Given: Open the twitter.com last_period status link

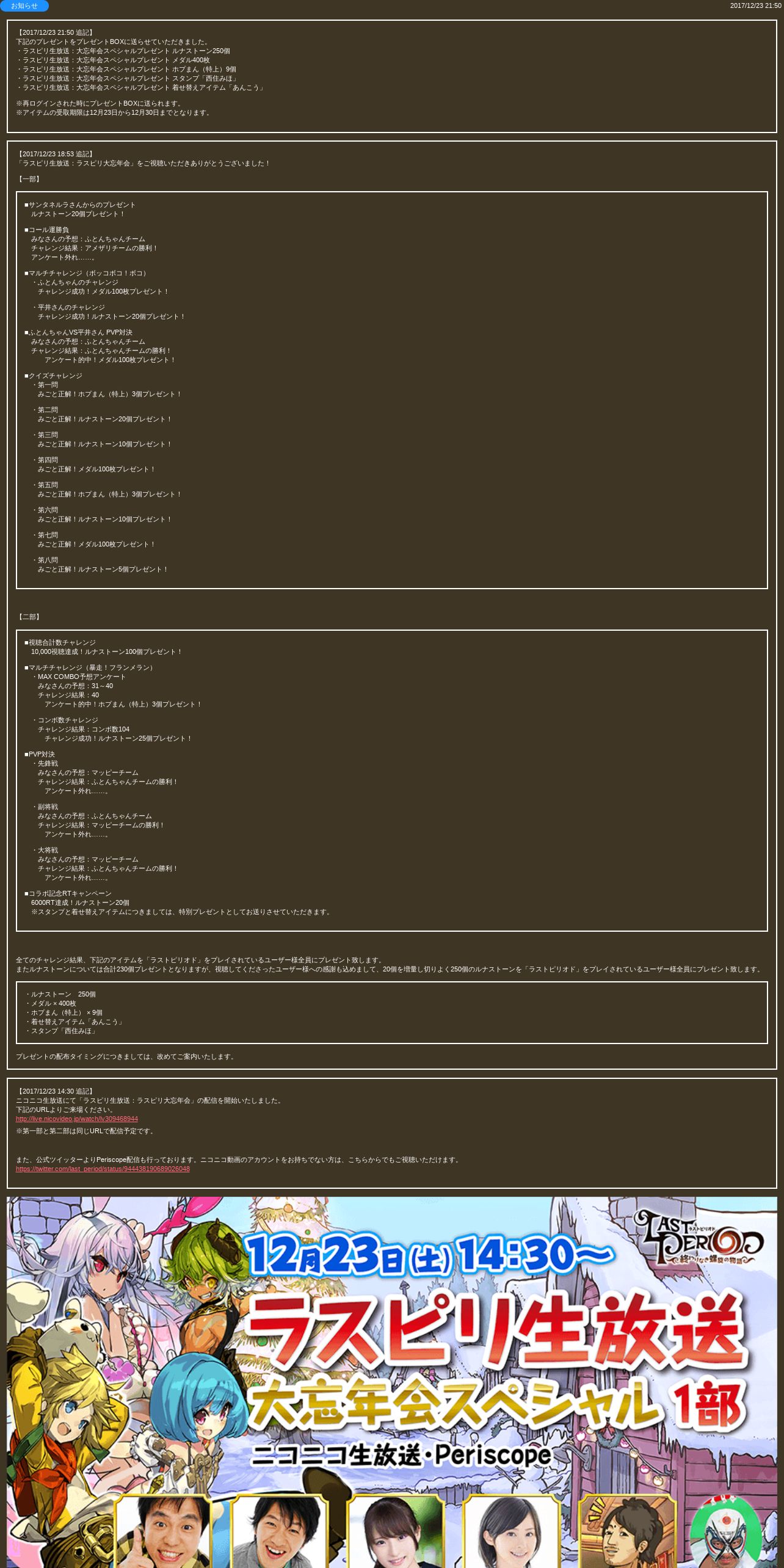Looking at the screenshot, I should pyautogui.click(x=103, y=1169).
